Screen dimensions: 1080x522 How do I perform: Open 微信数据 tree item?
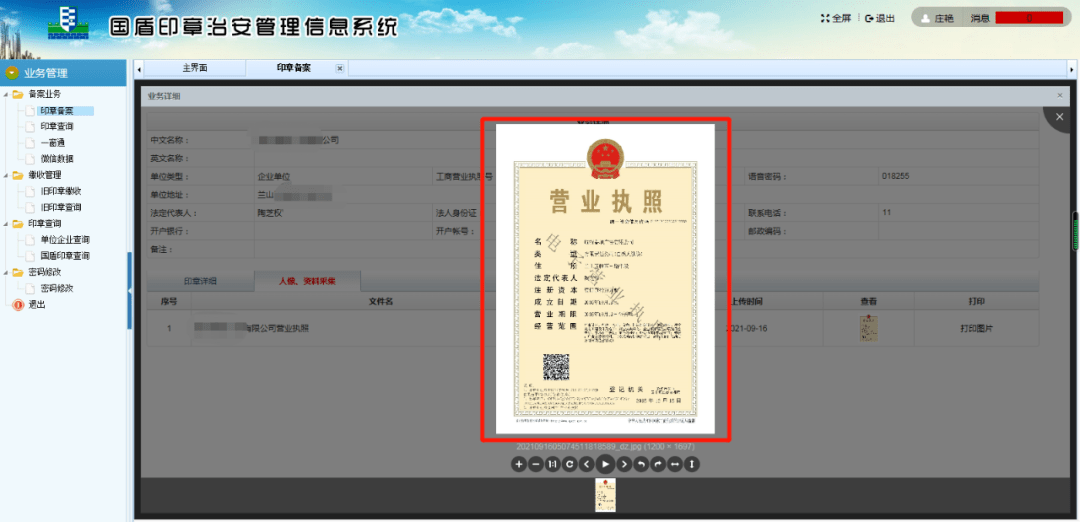click(x=56, y=159)
